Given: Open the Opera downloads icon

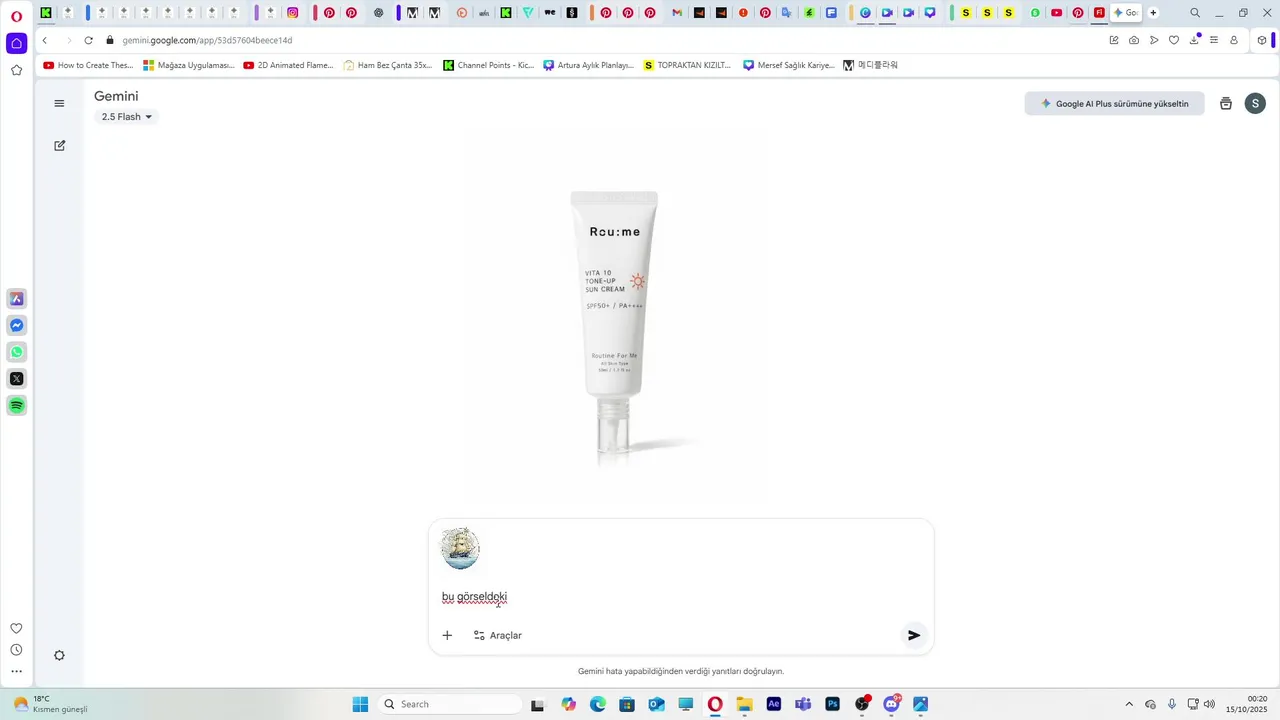Looking at the screenshot, I should click(1194, 40).
